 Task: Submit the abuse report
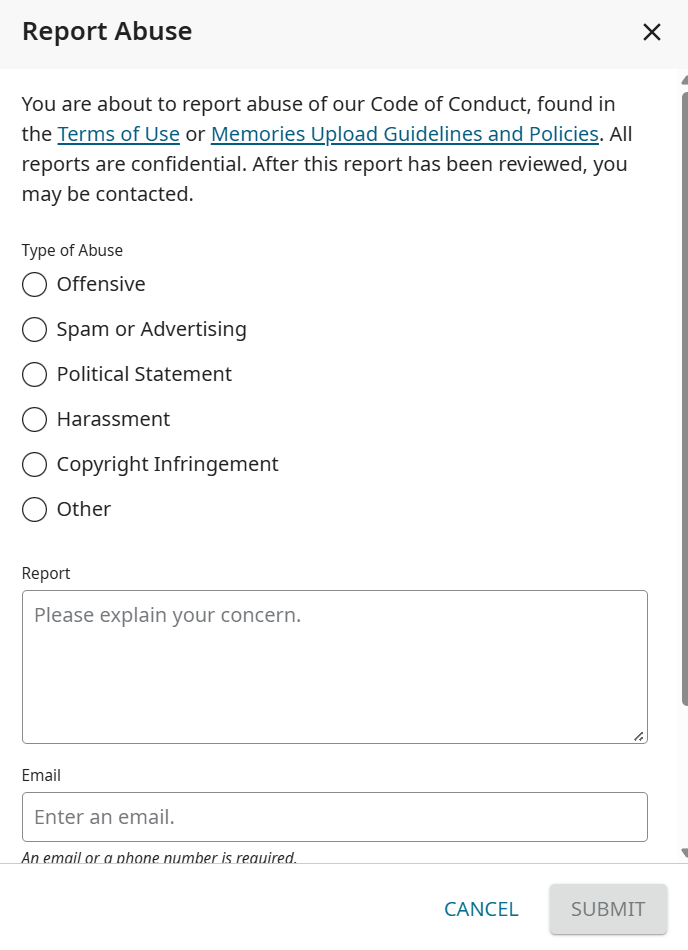(x=608, y=909)
